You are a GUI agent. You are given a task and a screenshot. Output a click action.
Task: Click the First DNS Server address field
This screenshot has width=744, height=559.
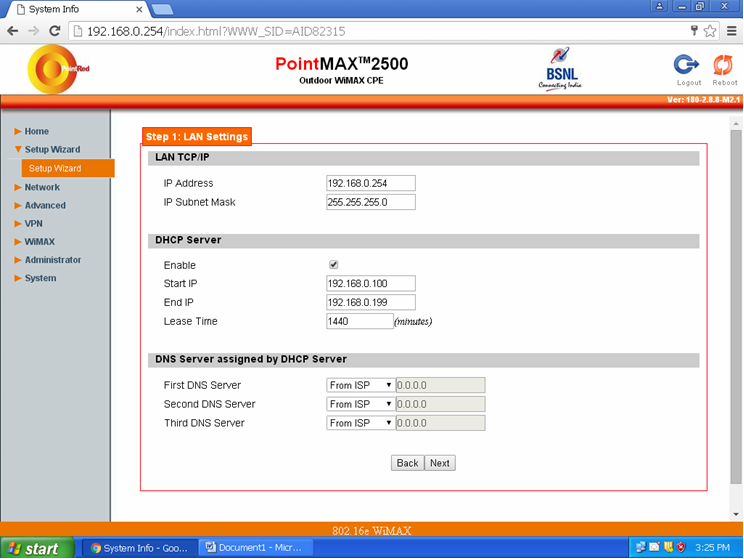[440, 385]
